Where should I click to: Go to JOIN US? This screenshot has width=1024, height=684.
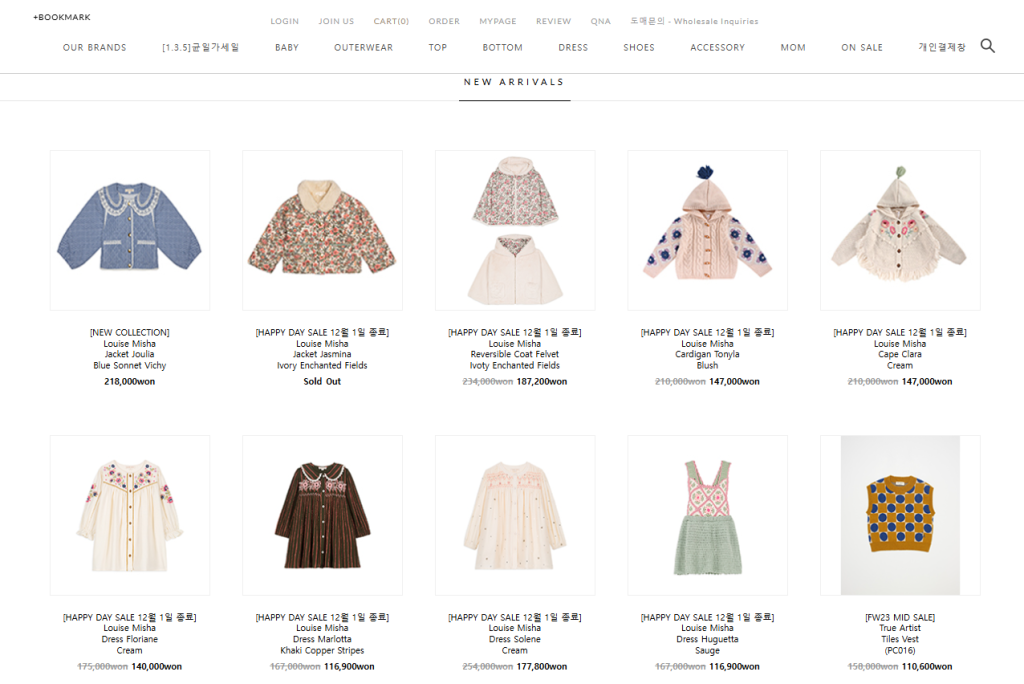[x=336, y=21]
